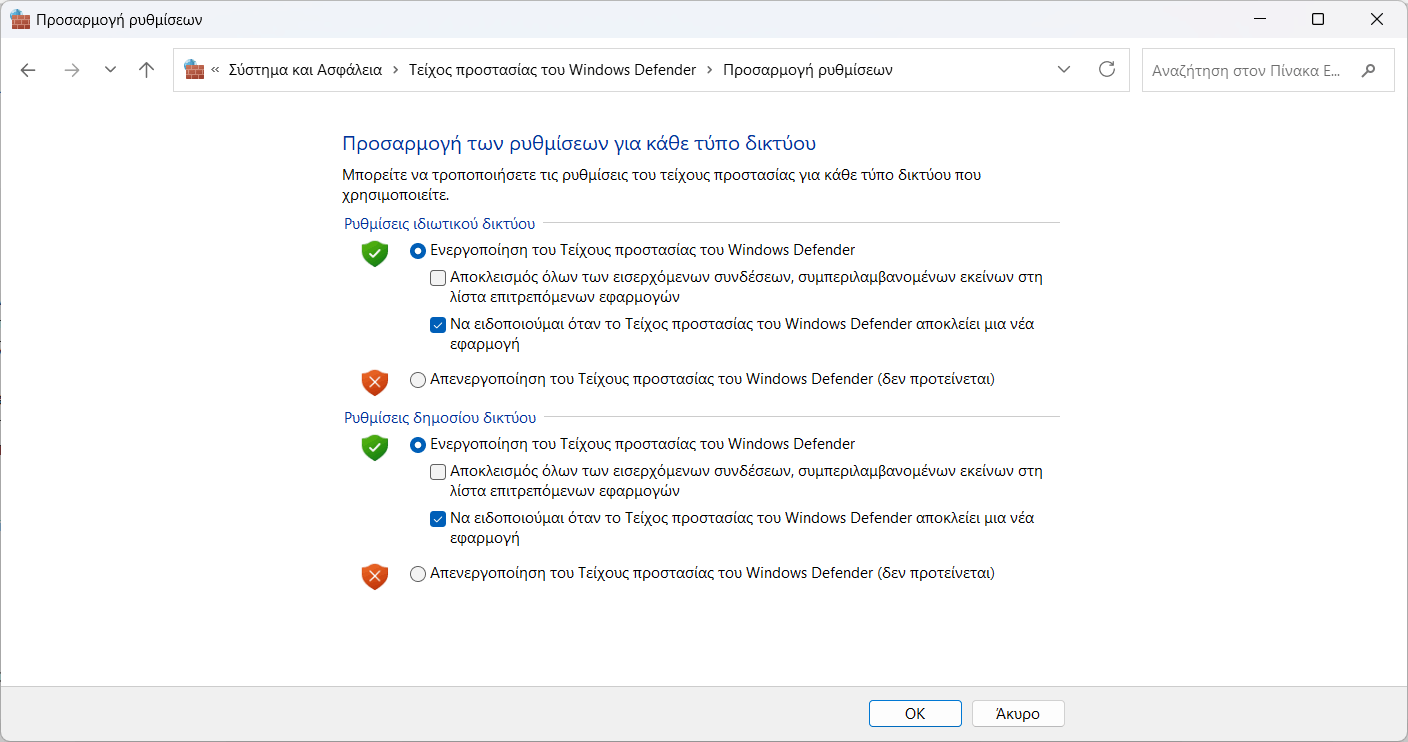Viewport: 1408px width, 742px height.
Task: Click the window title bar firewall icon
Action: 20,19
